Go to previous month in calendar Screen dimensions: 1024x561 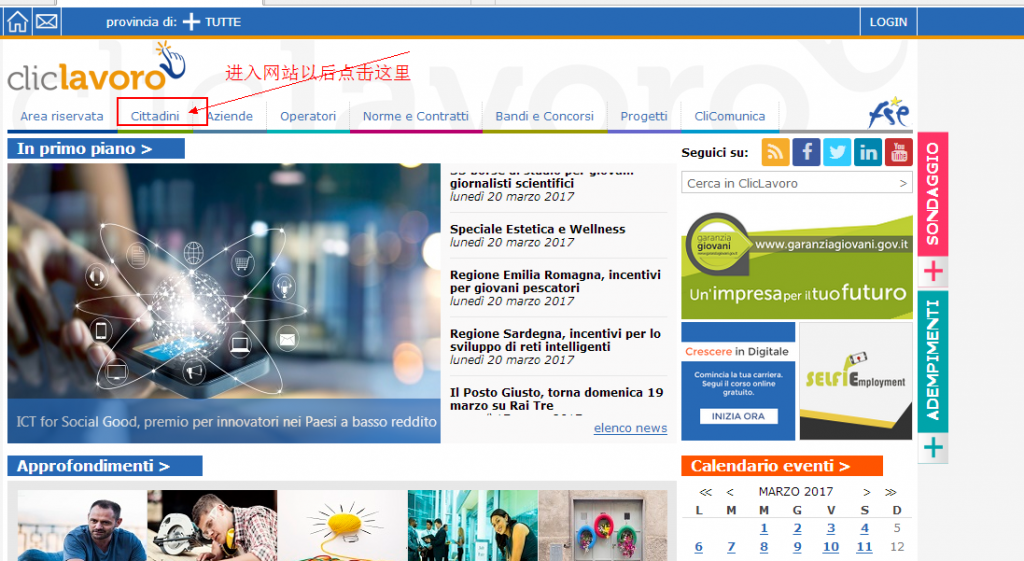[x=730, y=492]
